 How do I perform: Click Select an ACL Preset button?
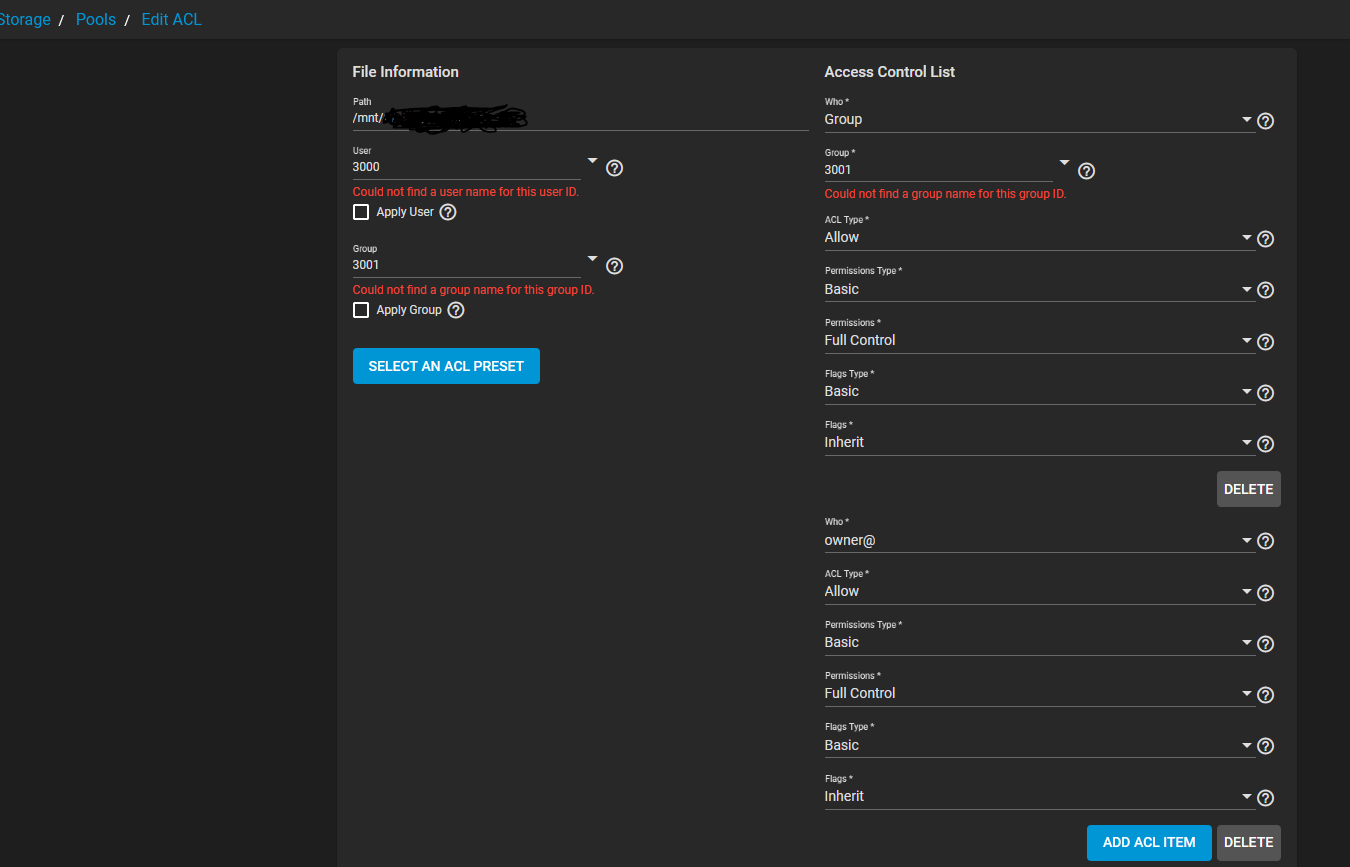[x=446, y=366]
